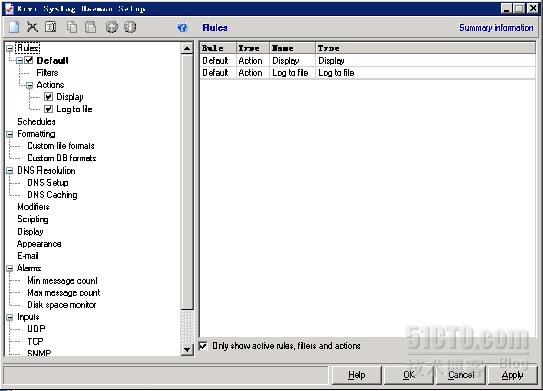Open DNS Caching

point(52,195)
